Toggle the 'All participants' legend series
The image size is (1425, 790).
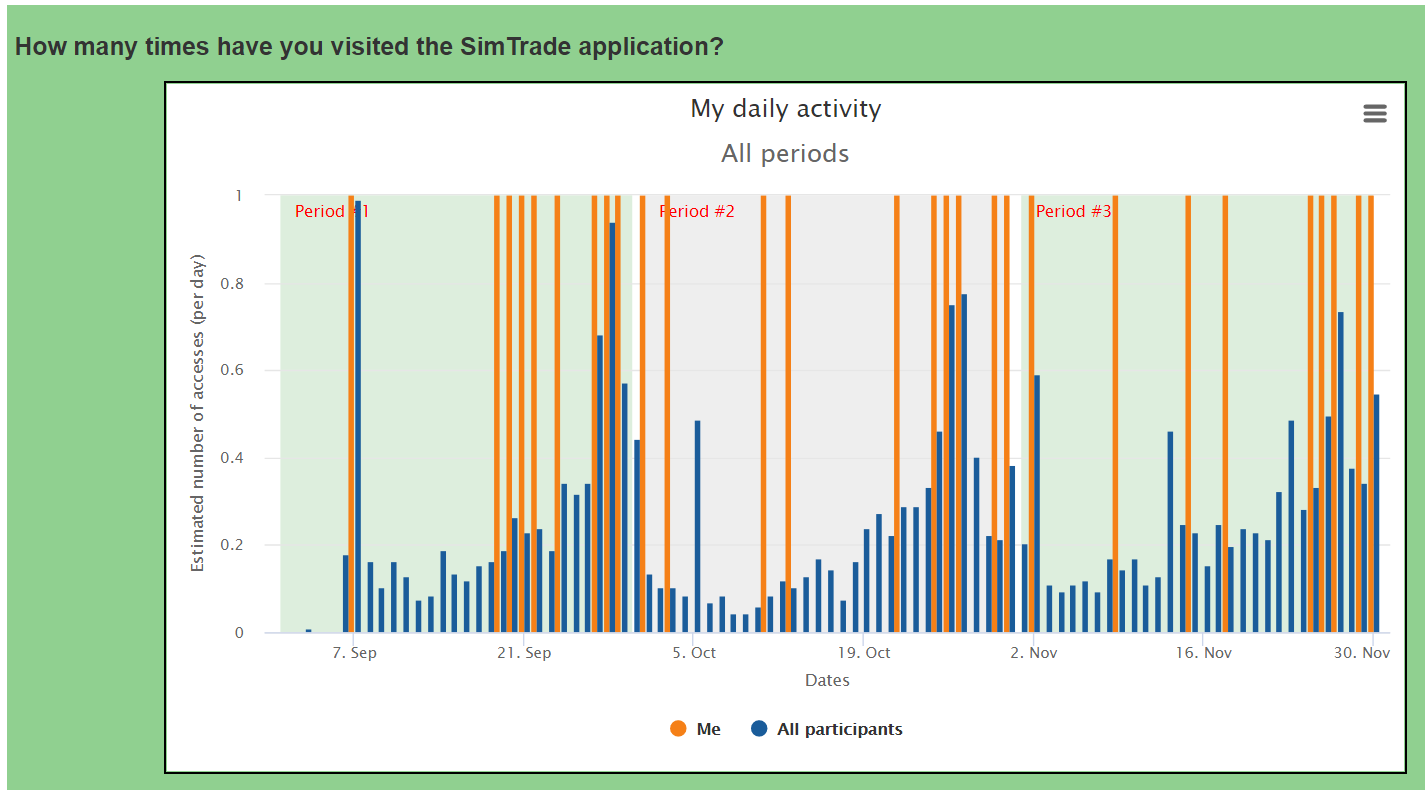(826, 729)
